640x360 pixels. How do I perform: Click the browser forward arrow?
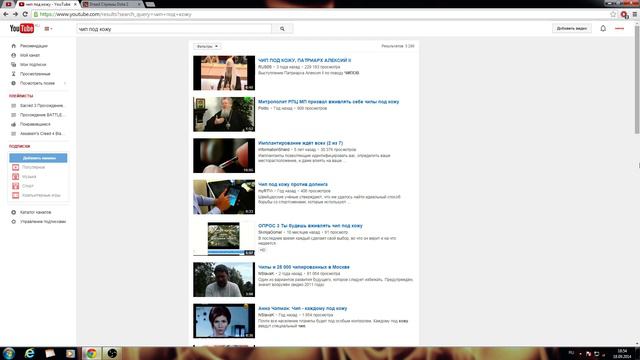pos(16,14)
